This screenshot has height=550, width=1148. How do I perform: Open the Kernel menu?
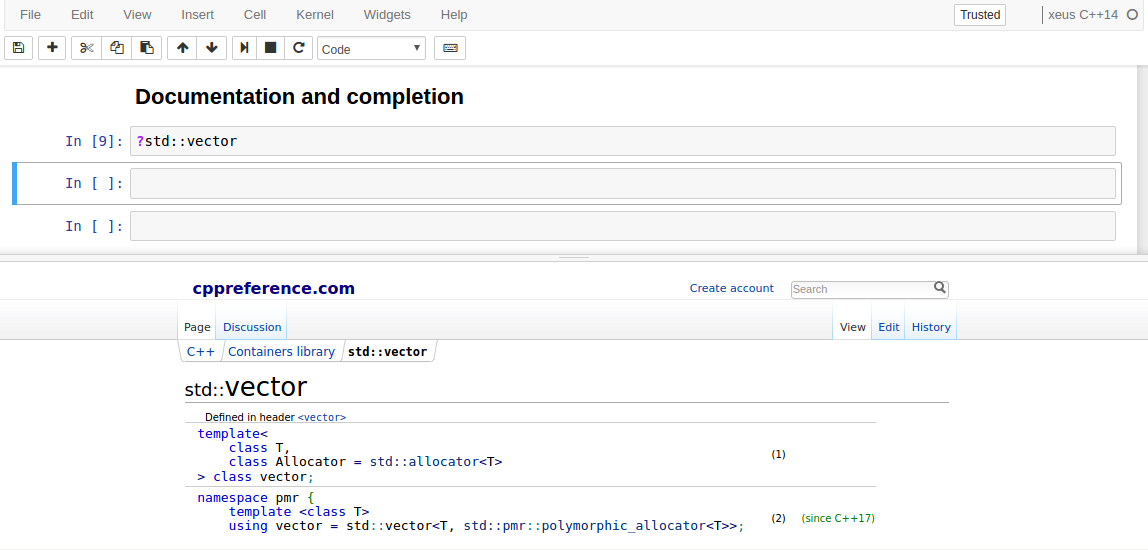315,15
